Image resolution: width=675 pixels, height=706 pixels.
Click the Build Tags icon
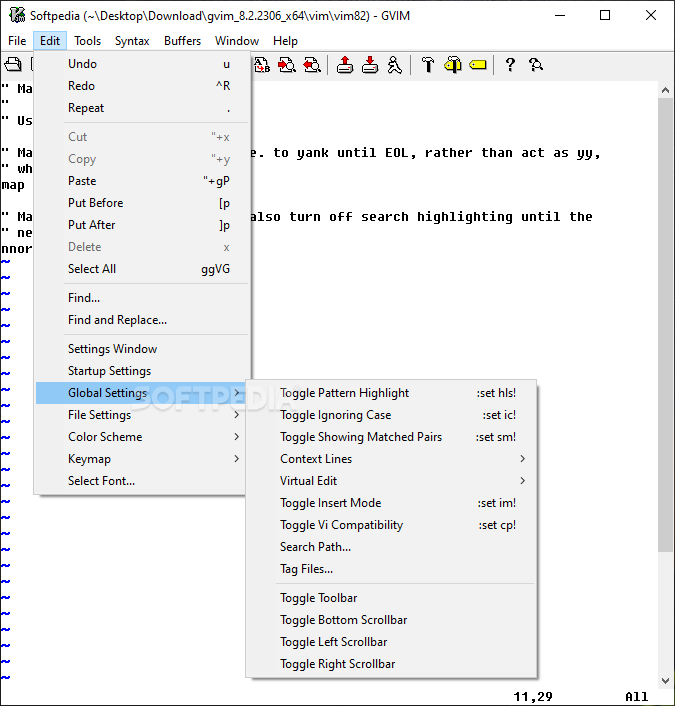coord(453,65)
